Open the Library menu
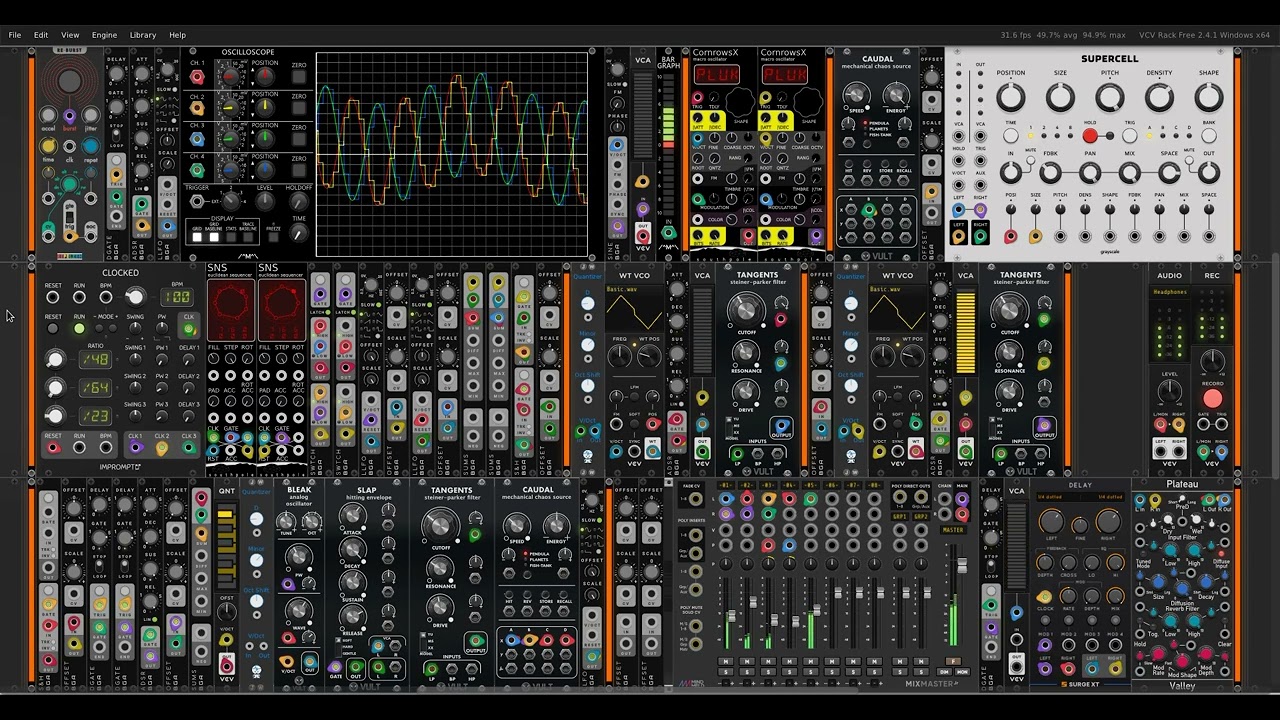 [x=143, y=35]
